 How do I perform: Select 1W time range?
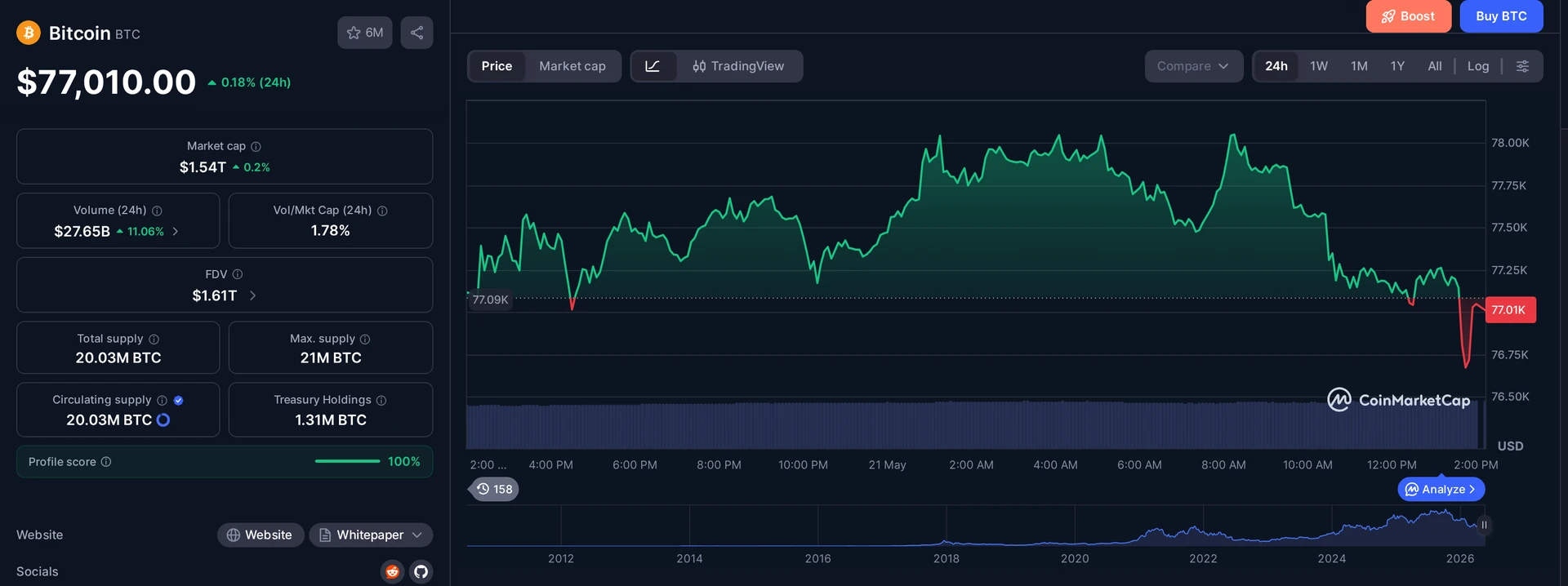coord(1319,66)
